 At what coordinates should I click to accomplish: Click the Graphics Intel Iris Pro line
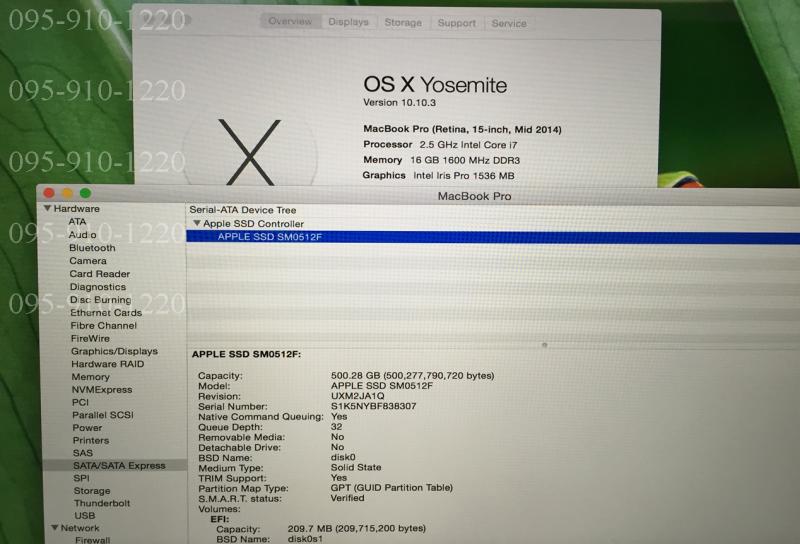pos(438,176)
